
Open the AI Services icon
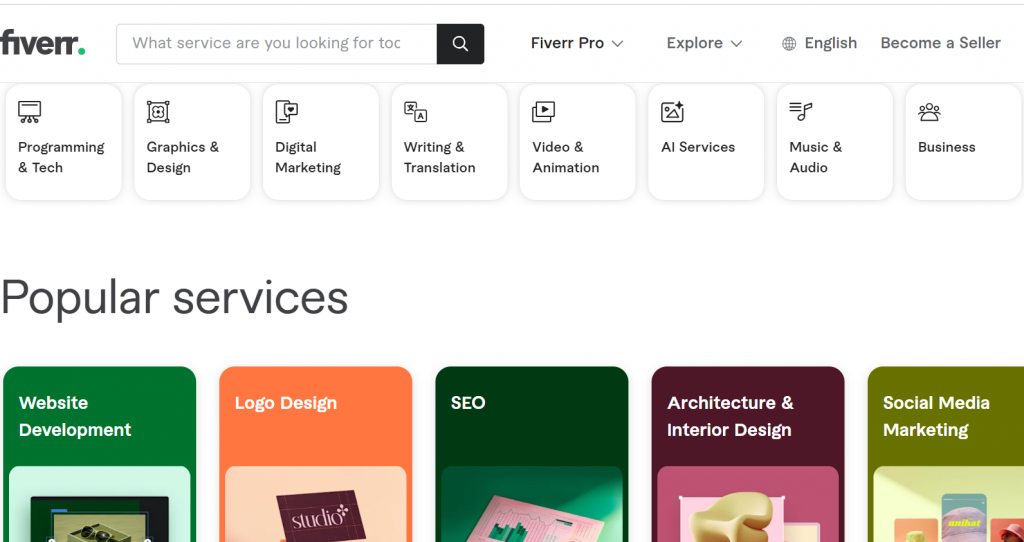coord(672,112)
